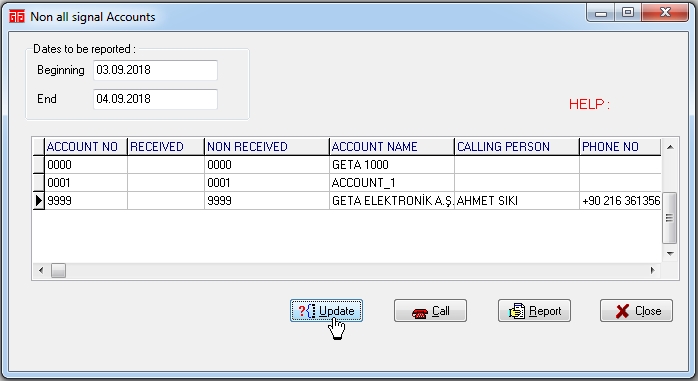This screenshot has width=698, height=381.
Task: Click the NON RECEIVED column header
Action: (267, 146)
